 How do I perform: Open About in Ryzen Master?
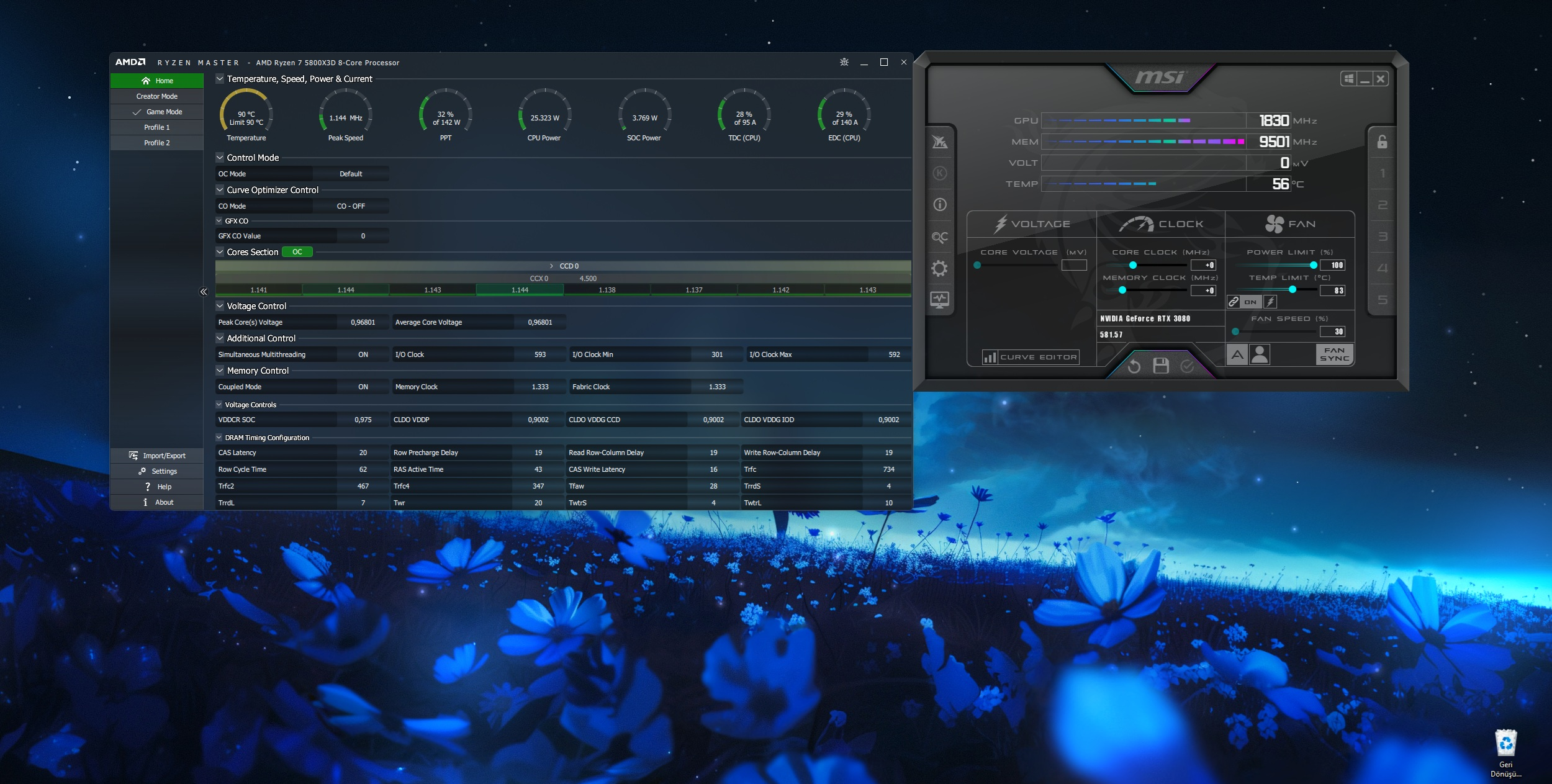point(157,502)
